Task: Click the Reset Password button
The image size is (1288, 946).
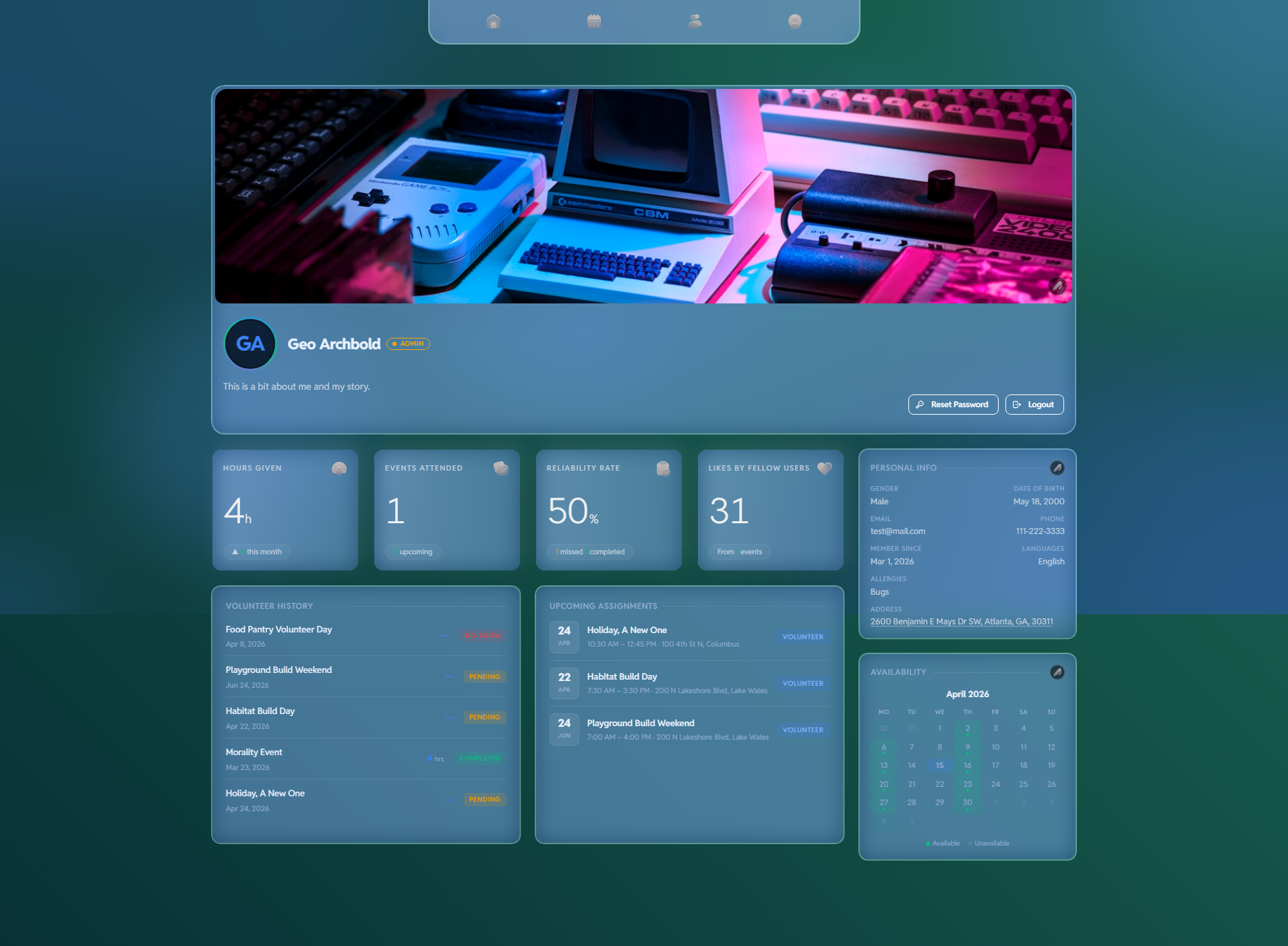Action: click(953, 404)
